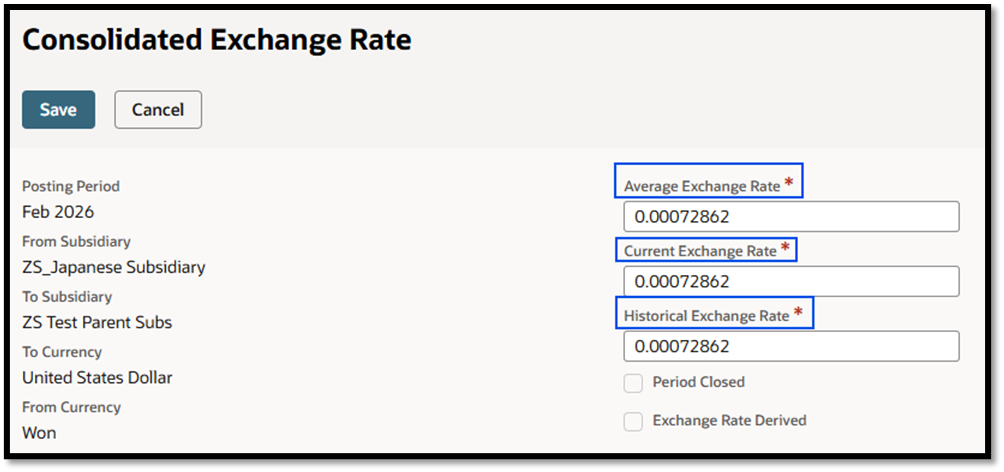Click the Exchange Rate Derived label text
Viewport: 1004px width, 472px height.
coord(729,420)
